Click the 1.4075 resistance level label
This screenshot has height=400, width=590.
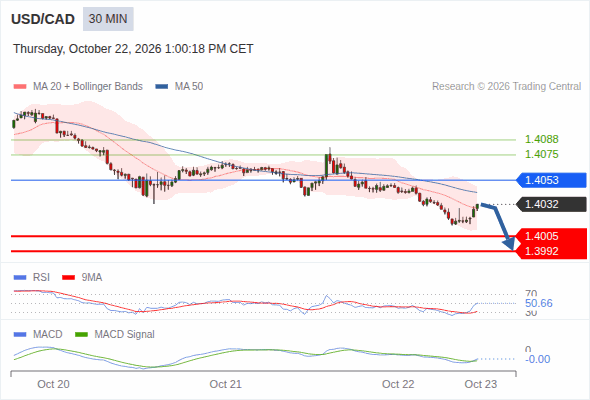click(541, 154)
